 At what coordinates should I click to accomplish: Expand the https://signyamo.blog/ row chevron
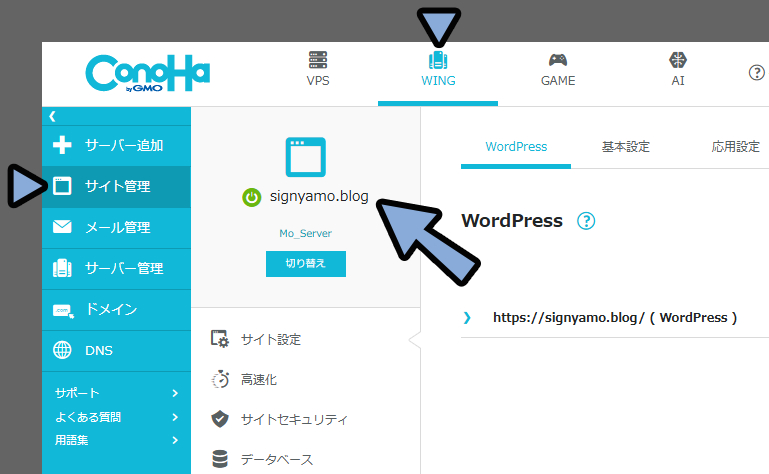467,318
